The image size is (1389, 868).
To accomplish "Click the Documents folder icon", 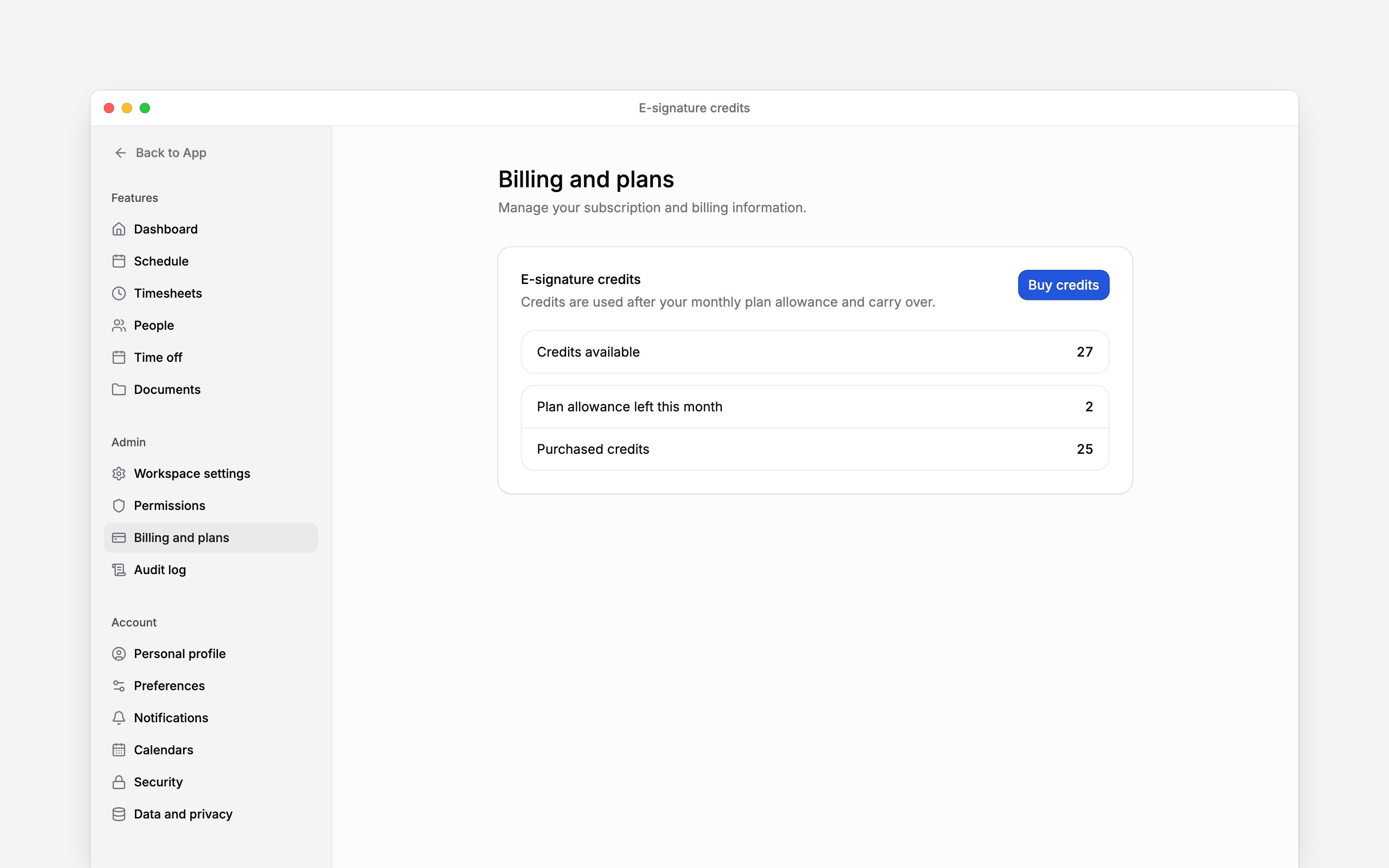I will (x=119, y=390).
